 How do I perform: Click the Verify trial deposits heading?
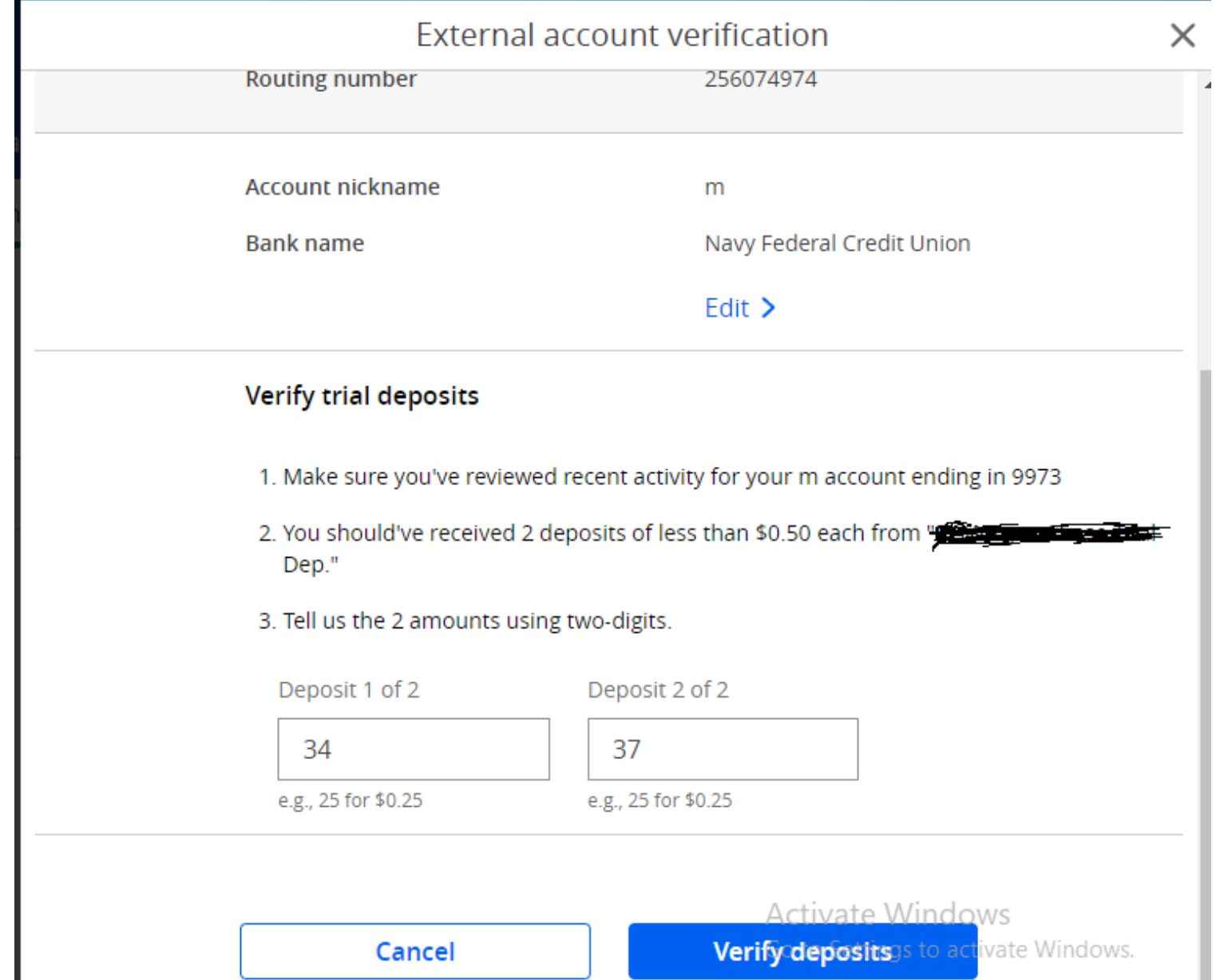362,396
